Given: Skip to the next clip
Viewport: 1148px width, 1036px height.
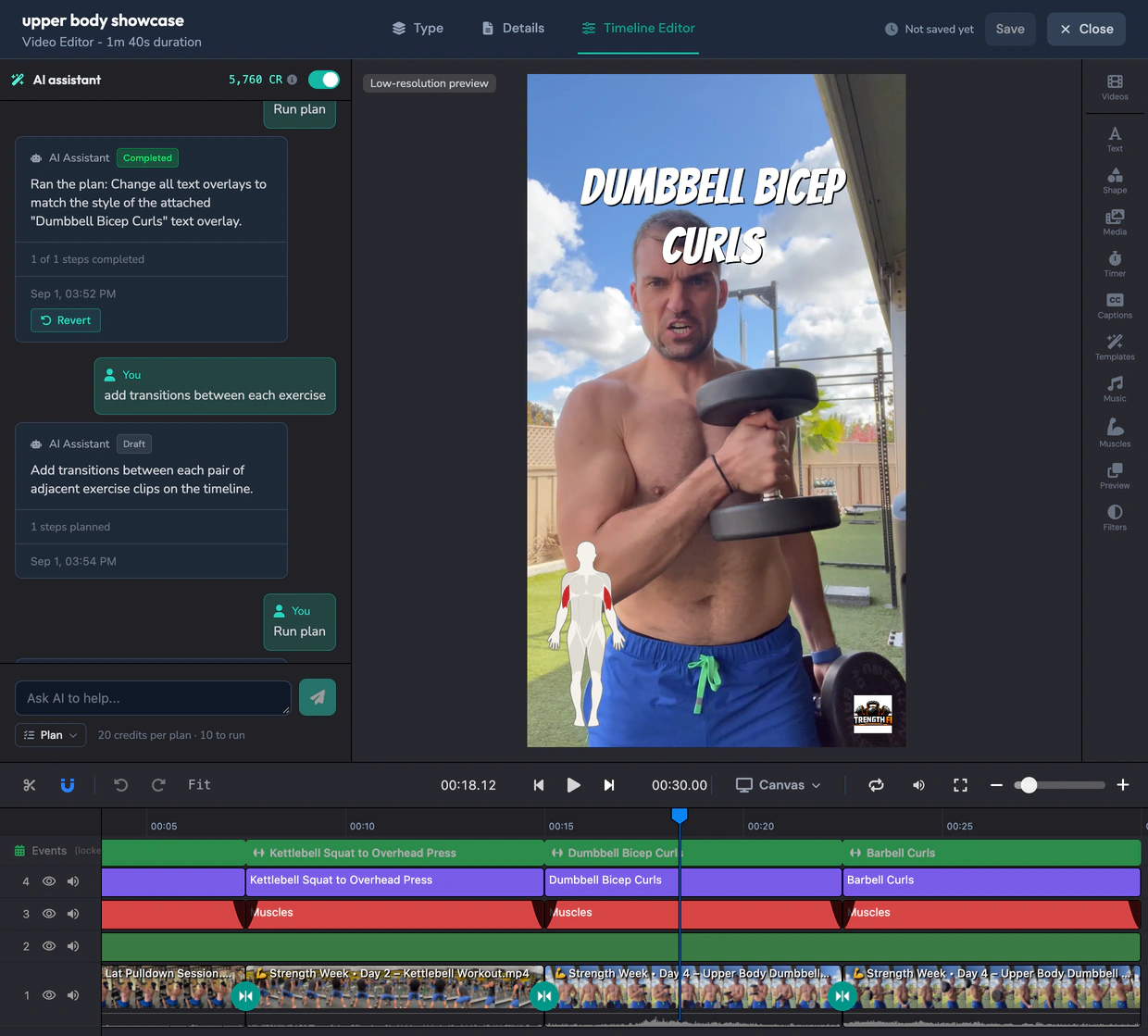Looking at the screenshot, I should point(609,785).
